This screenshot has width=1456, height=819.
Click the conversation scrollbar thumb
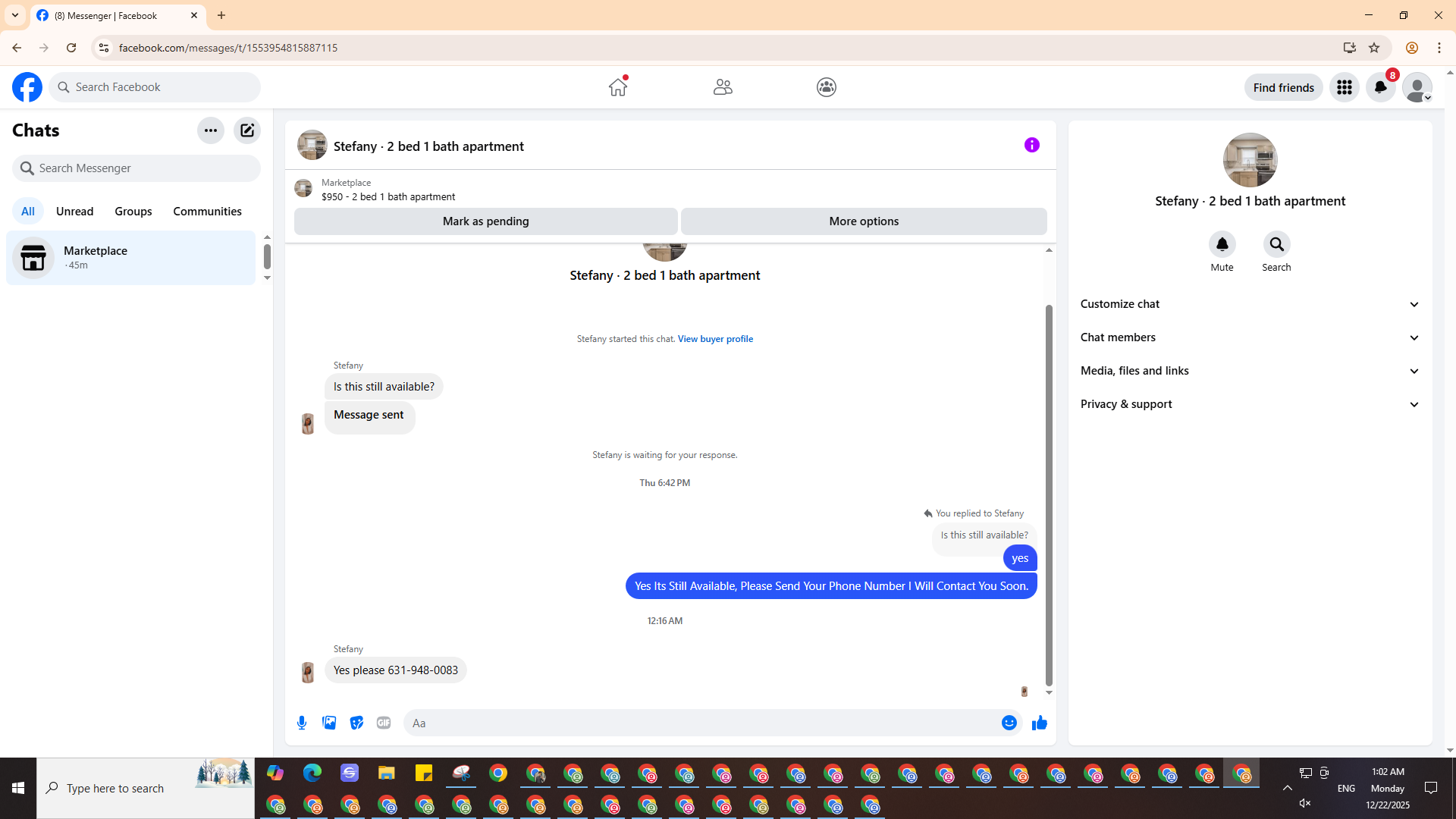click(1049, 495)
